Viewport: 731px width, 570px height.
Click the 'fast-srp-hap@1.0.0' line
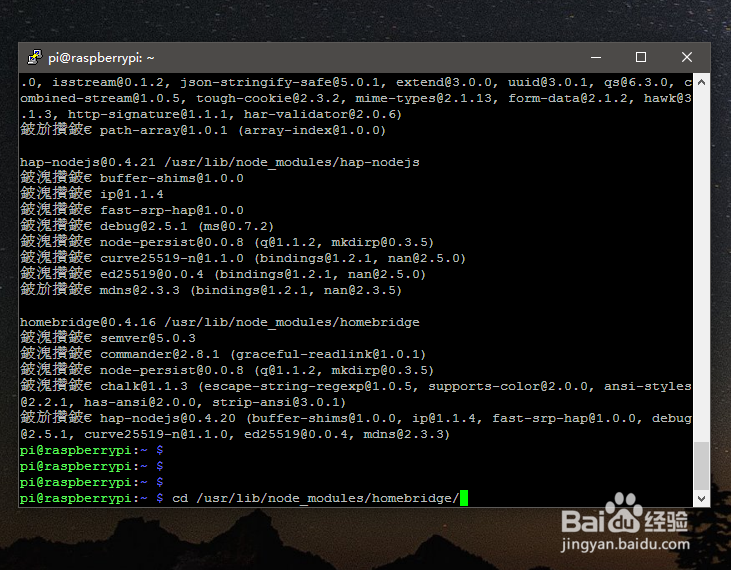(x=172, y=210)
